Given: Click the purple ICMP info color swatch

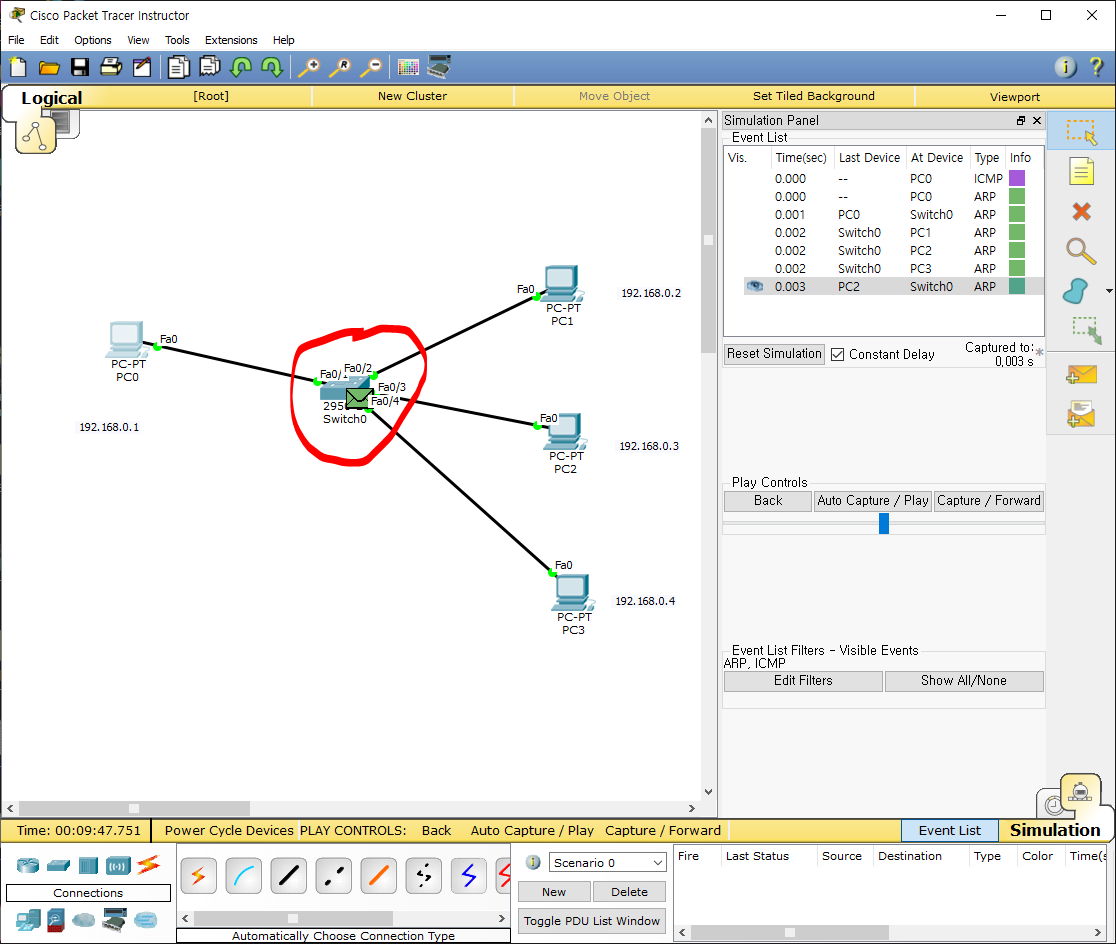Looking at the screenshot, I should pos(1017,178).
